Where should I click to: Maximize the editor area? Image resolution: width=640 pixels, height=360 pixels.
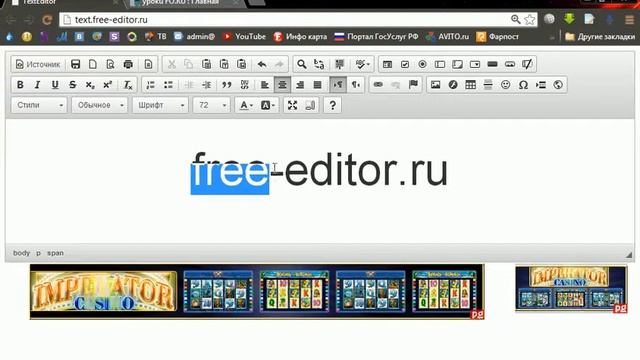click(292, 105)
